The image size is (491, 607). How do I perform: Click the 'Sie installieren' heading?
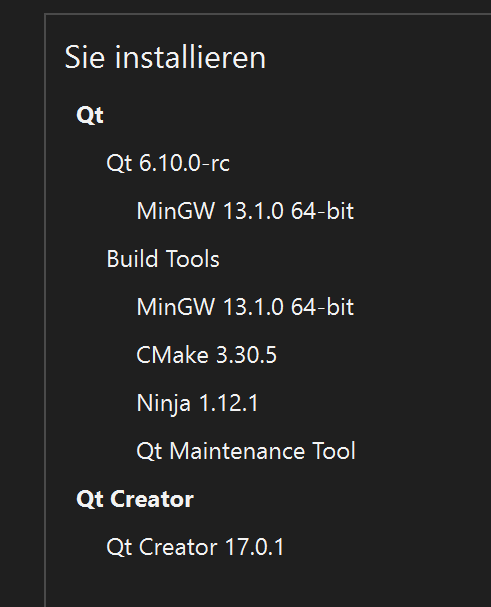(x=165, y=57)
